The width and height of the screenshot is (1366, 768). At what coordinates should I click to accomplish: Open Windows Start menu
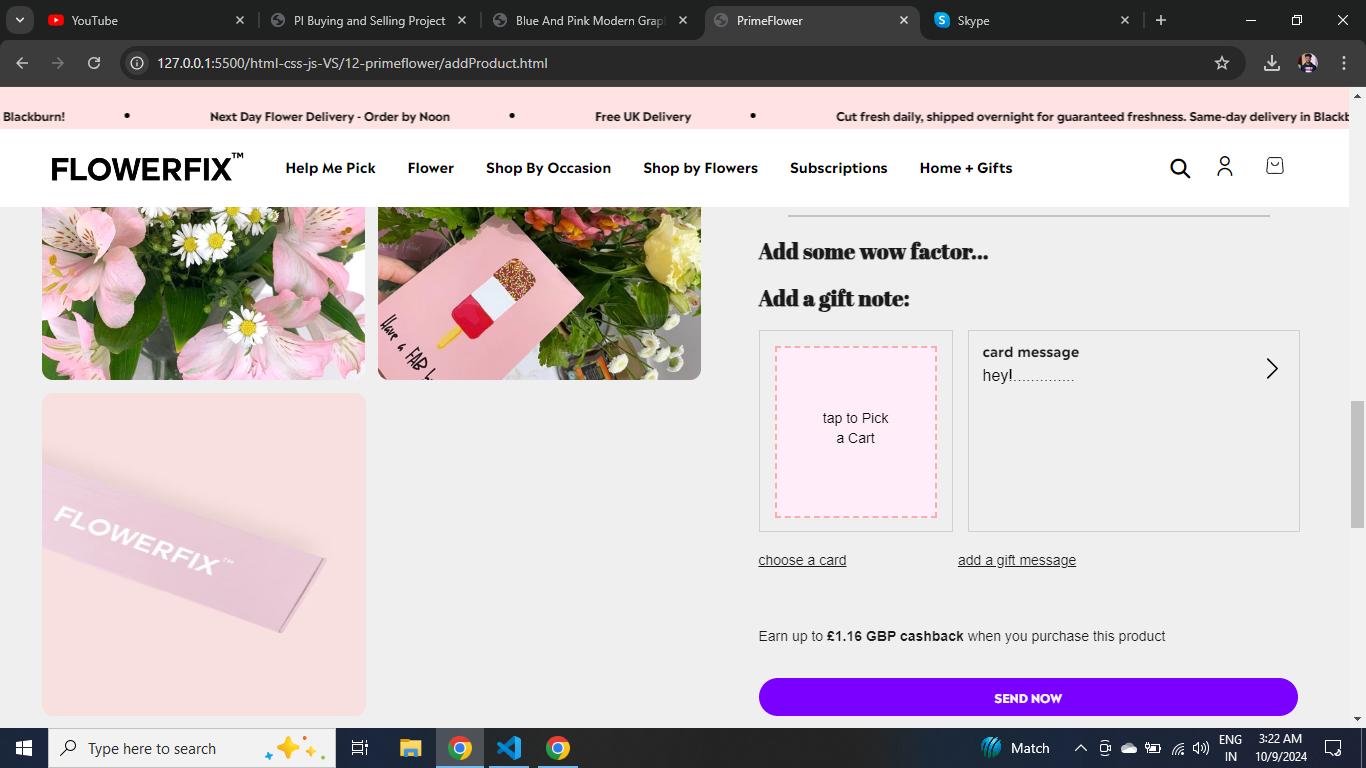[x=24, y=748]
